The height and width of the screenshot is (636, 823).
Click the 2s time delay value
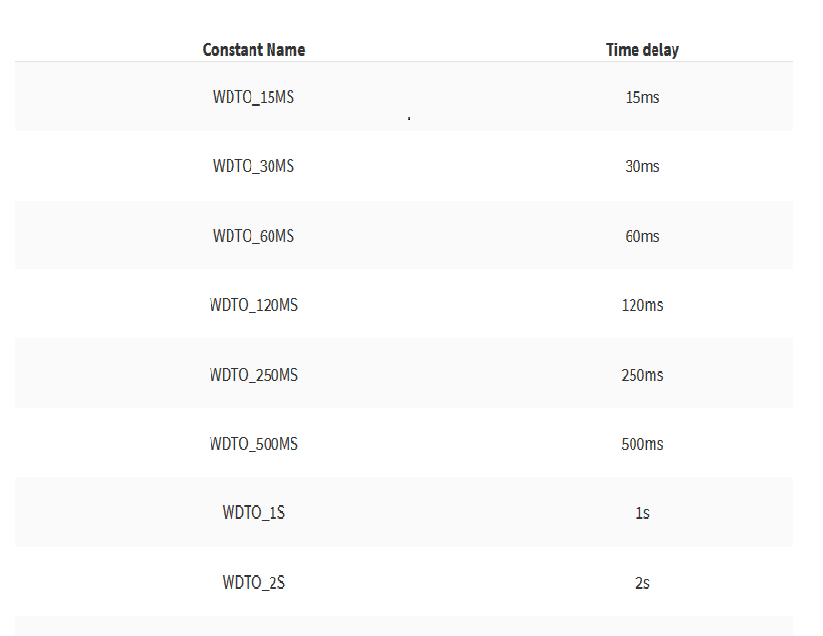click(x=642, y=582)
